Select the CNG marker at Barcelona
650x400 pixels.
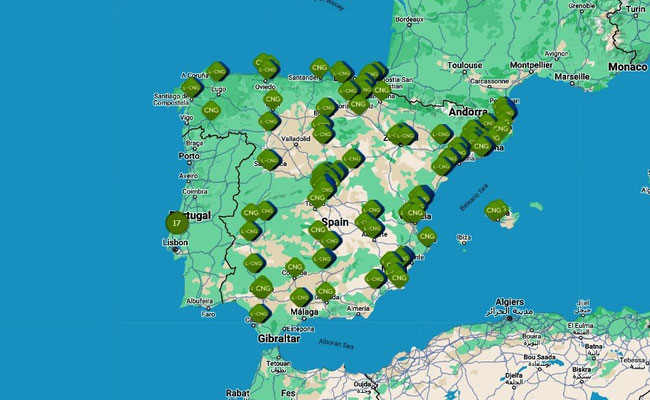(x=482, y=146)
